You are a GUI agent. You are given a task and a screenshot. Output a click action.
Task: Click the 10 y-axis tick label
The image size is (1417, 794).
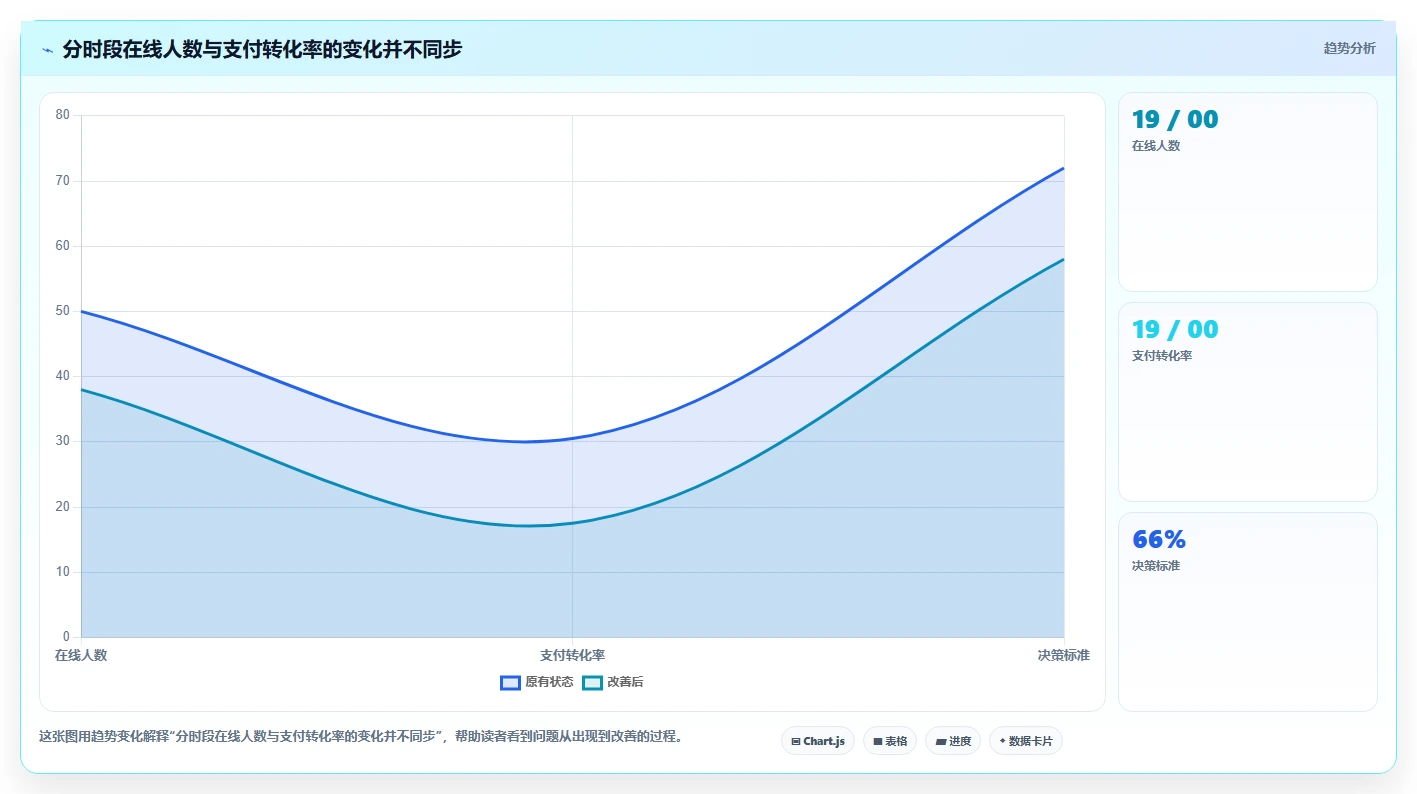tap(62, 572)
